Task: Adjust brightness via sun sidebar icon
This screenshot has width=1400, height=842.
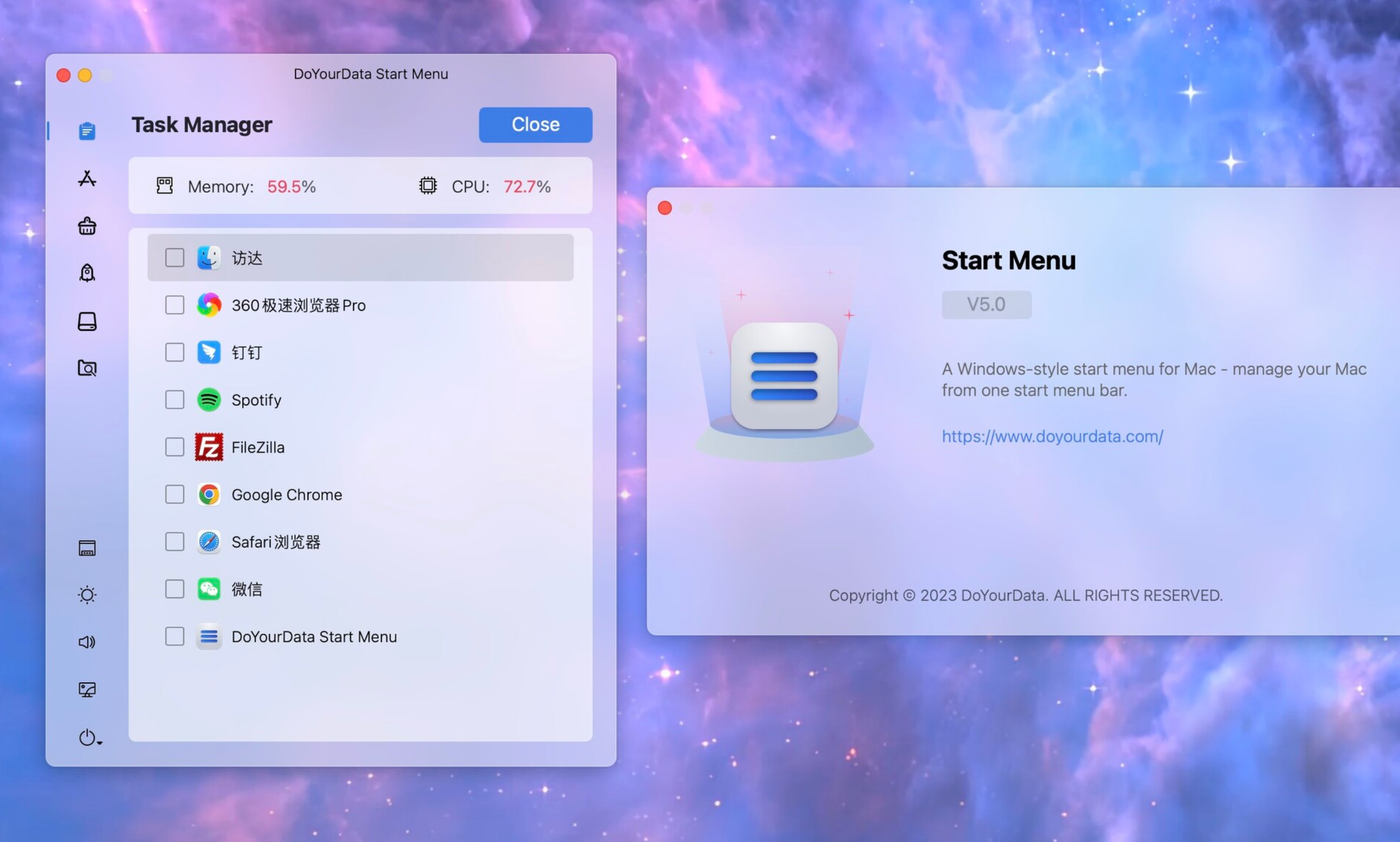Action: tap(87, 595)
